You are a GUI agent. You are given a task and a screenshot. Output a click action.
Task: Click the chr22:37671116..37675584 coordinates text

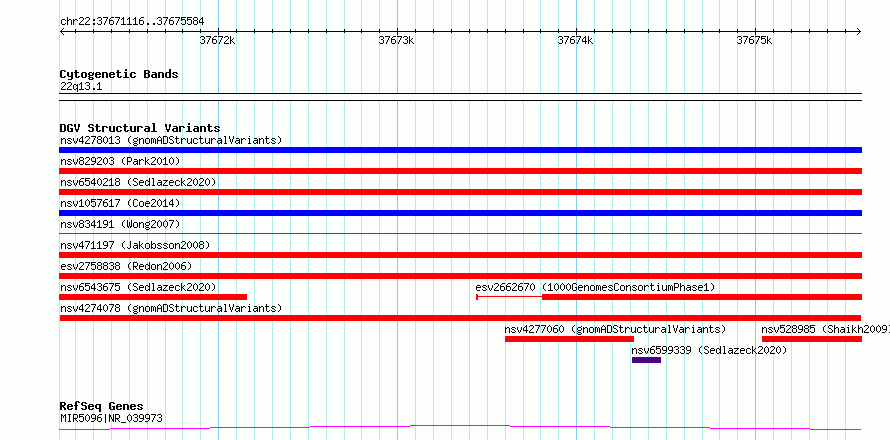(x=132, y=22)
